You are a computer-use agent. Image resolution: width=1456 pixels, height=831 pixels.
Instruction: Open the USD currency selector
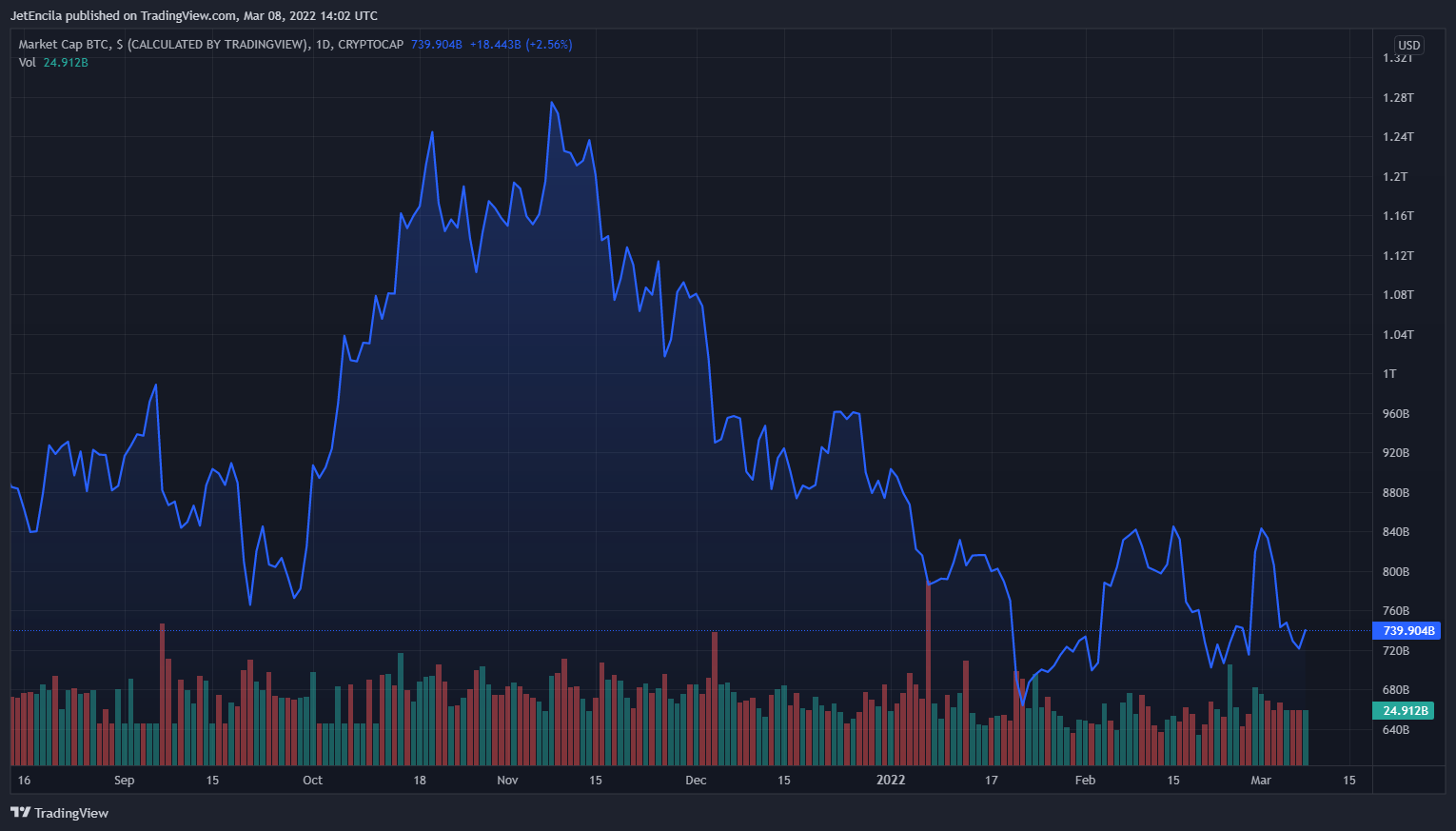pos(1408,45)
